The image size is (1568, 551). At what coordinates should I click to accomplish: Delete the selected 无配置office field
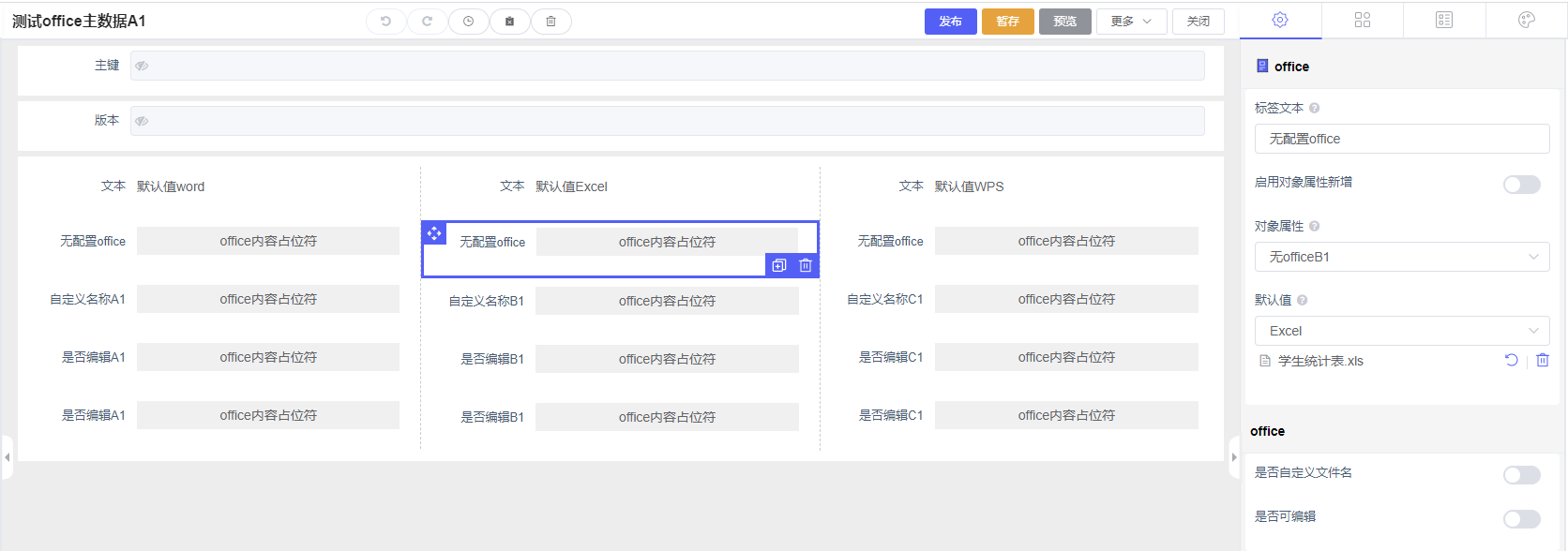(806, 266)
